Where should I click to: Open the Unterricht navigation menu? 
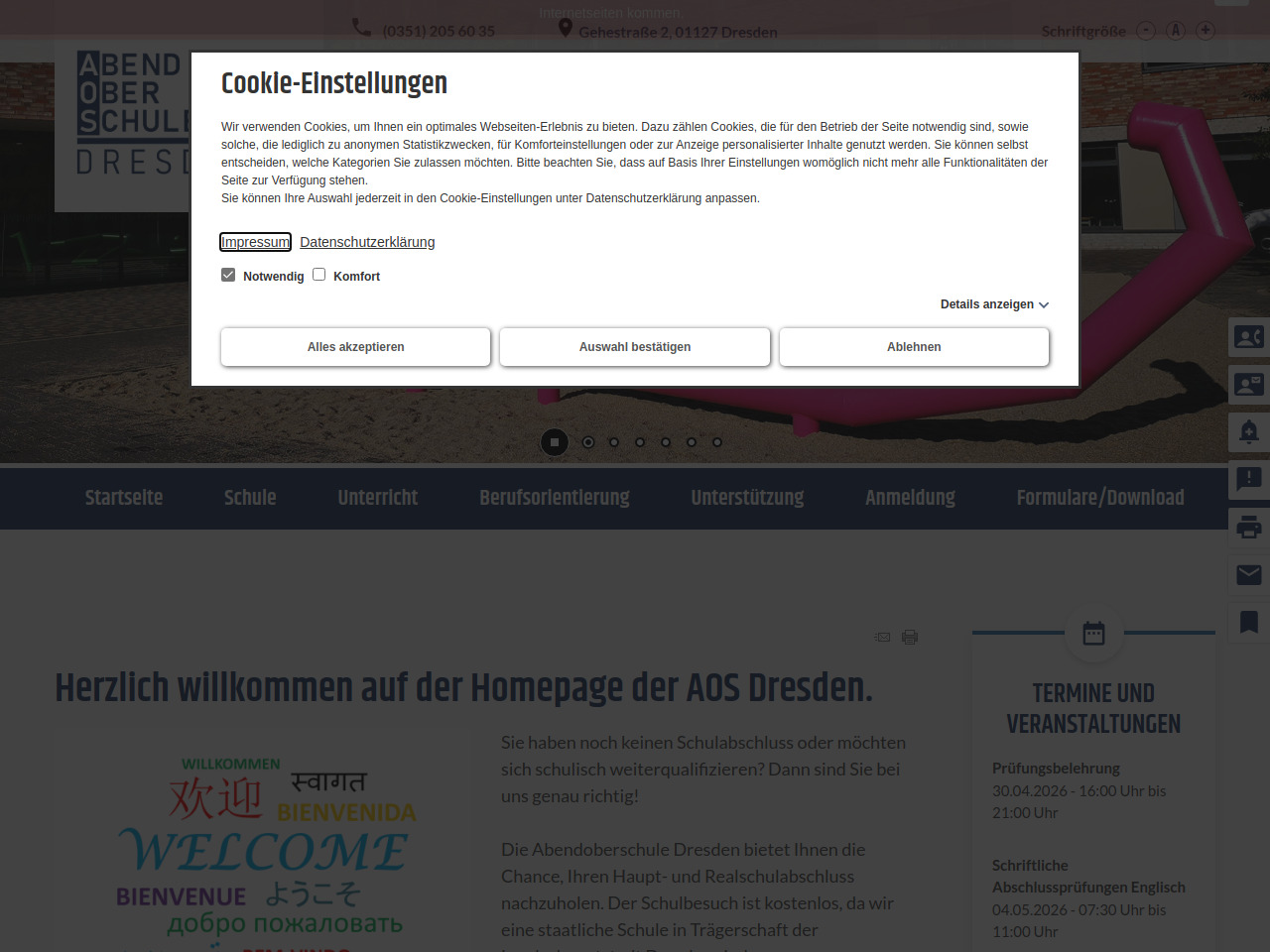(x=377, y=498)
